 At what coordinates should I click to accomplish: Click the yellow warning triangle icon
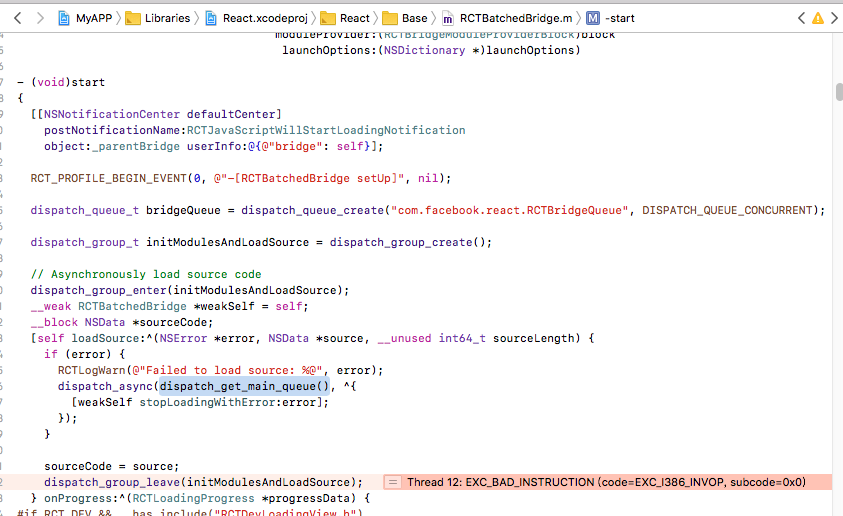[818, 18]
